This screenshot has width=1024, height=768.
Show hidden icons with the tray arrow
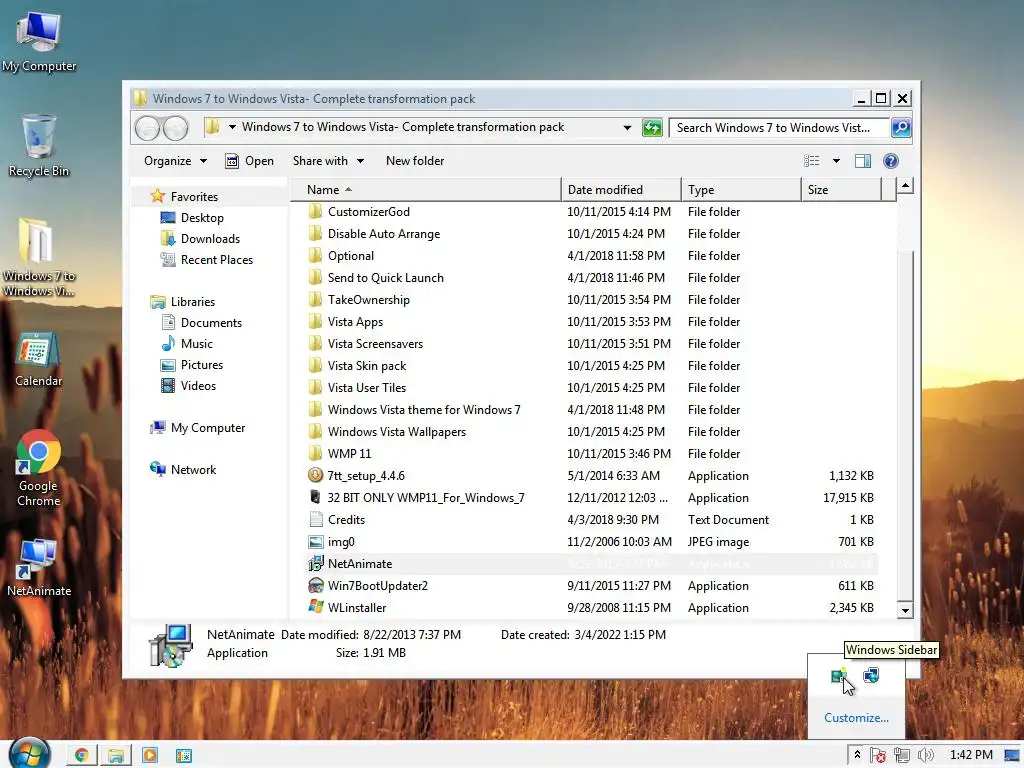[x=857, y=754]
